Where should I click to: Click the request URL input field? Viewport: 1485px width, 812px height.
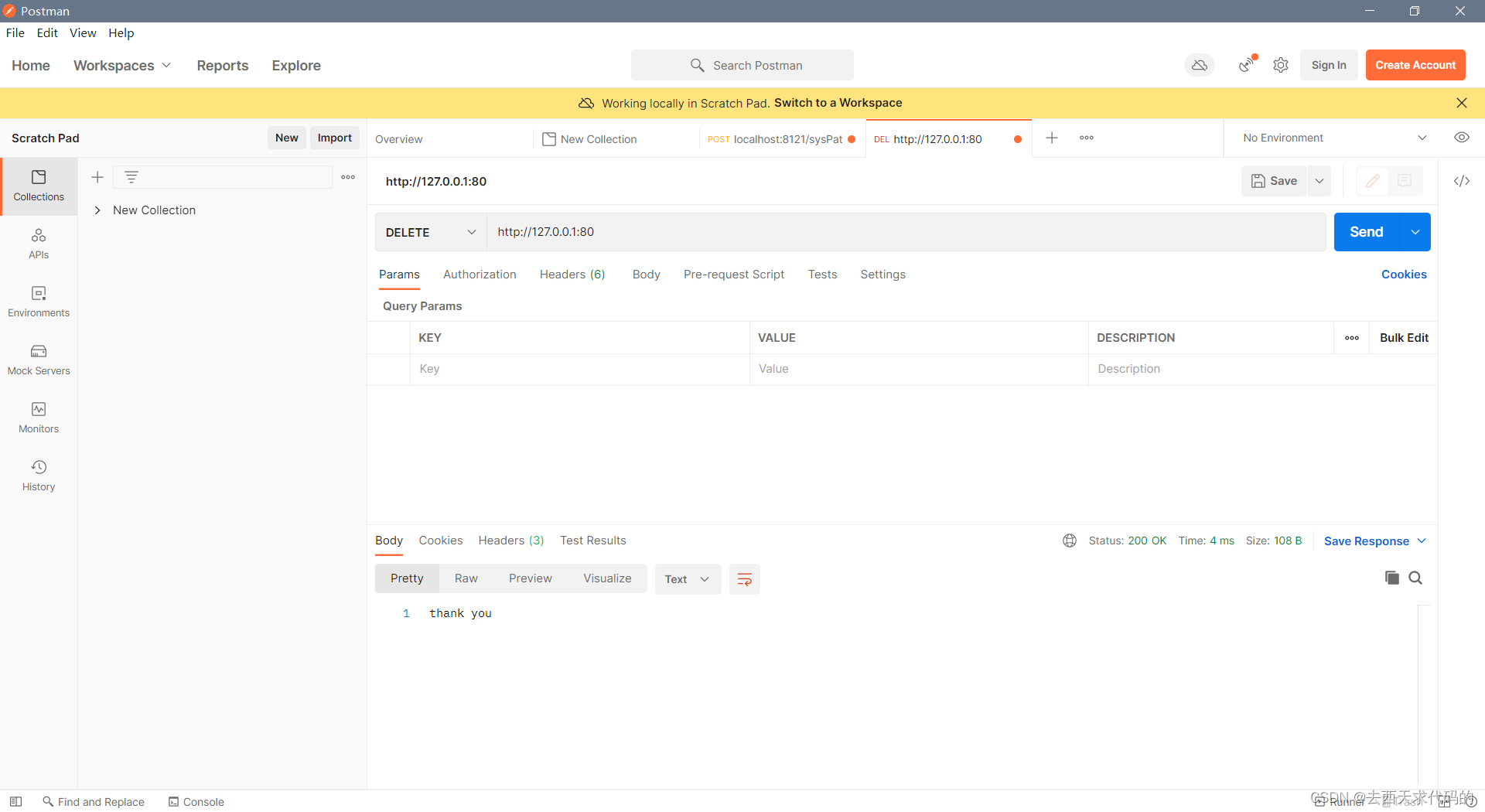(906, 232)
